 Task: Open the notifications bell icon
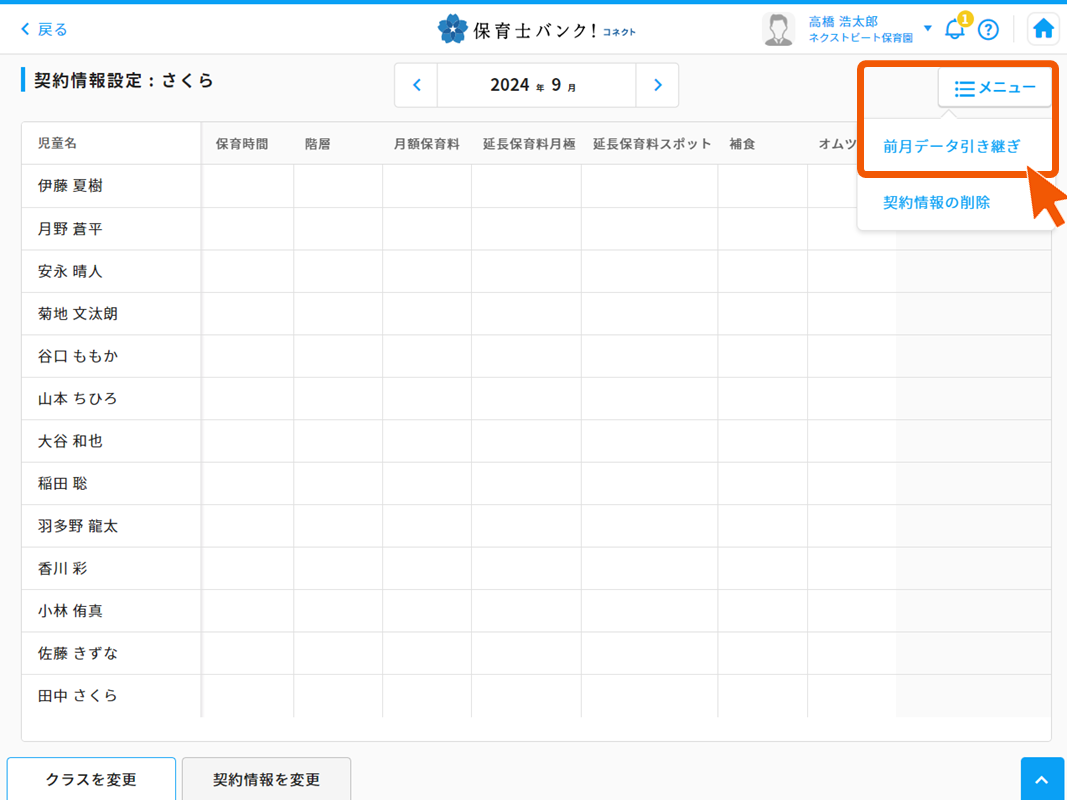tap(953, 29)
